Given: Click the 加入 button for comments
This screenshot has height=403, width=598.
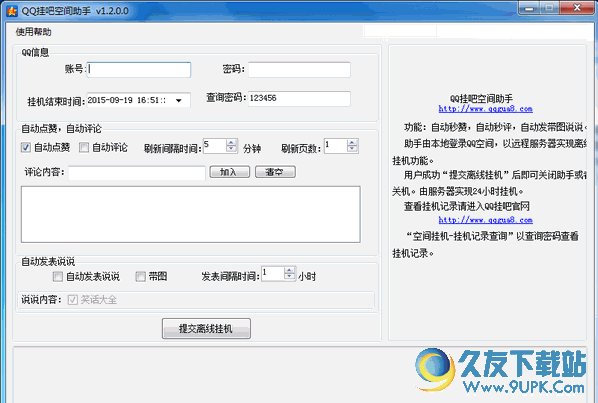Looking at the screenshot, I should 230,172.
